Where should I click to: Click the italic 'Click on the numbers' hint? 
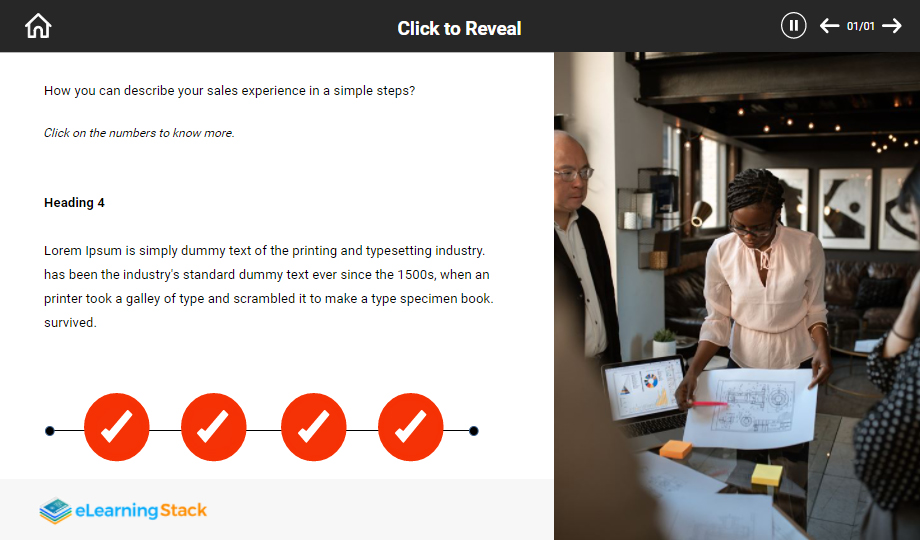pos(139,133)
